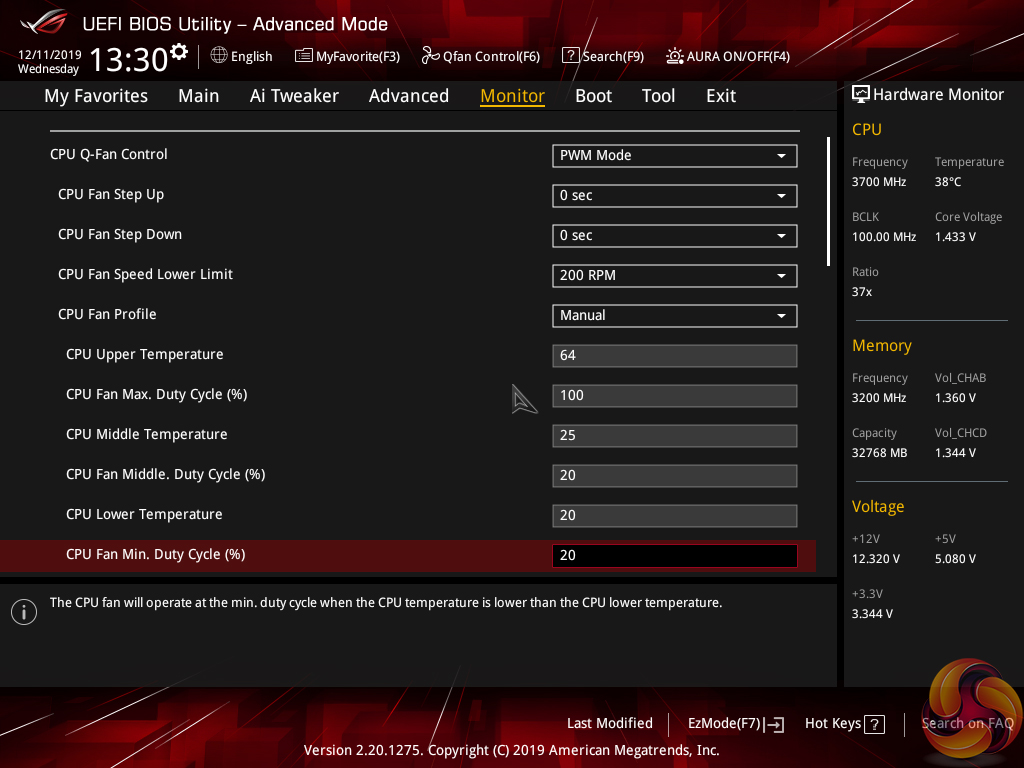Image resolution: width=1024 pixels, height=768 pixels.
Task: Switch to the My Favorites tab
Action: click(x=96, y=96)
